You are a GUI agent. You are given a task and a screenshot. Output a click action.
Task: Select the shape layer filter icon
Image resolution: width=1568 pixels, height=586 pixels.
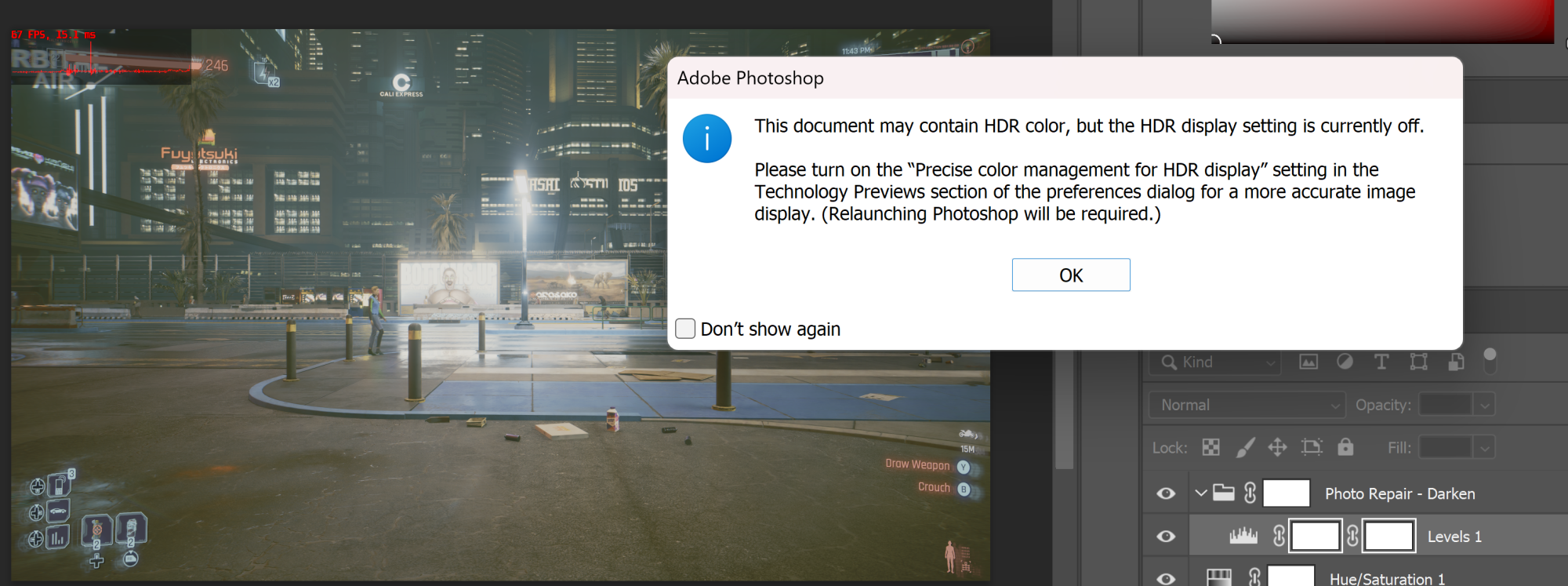click(1418, 362)
